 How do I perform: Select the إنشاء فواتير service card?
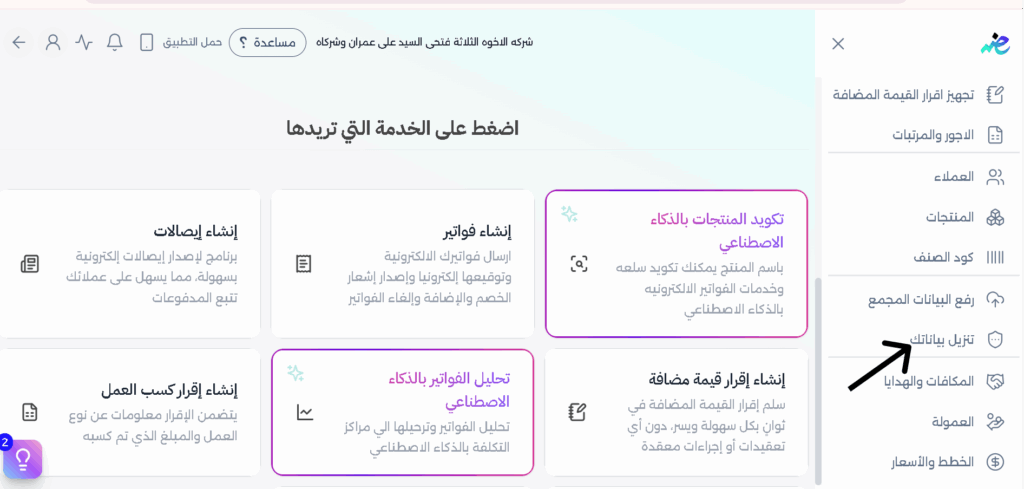[x=402, y=264]
